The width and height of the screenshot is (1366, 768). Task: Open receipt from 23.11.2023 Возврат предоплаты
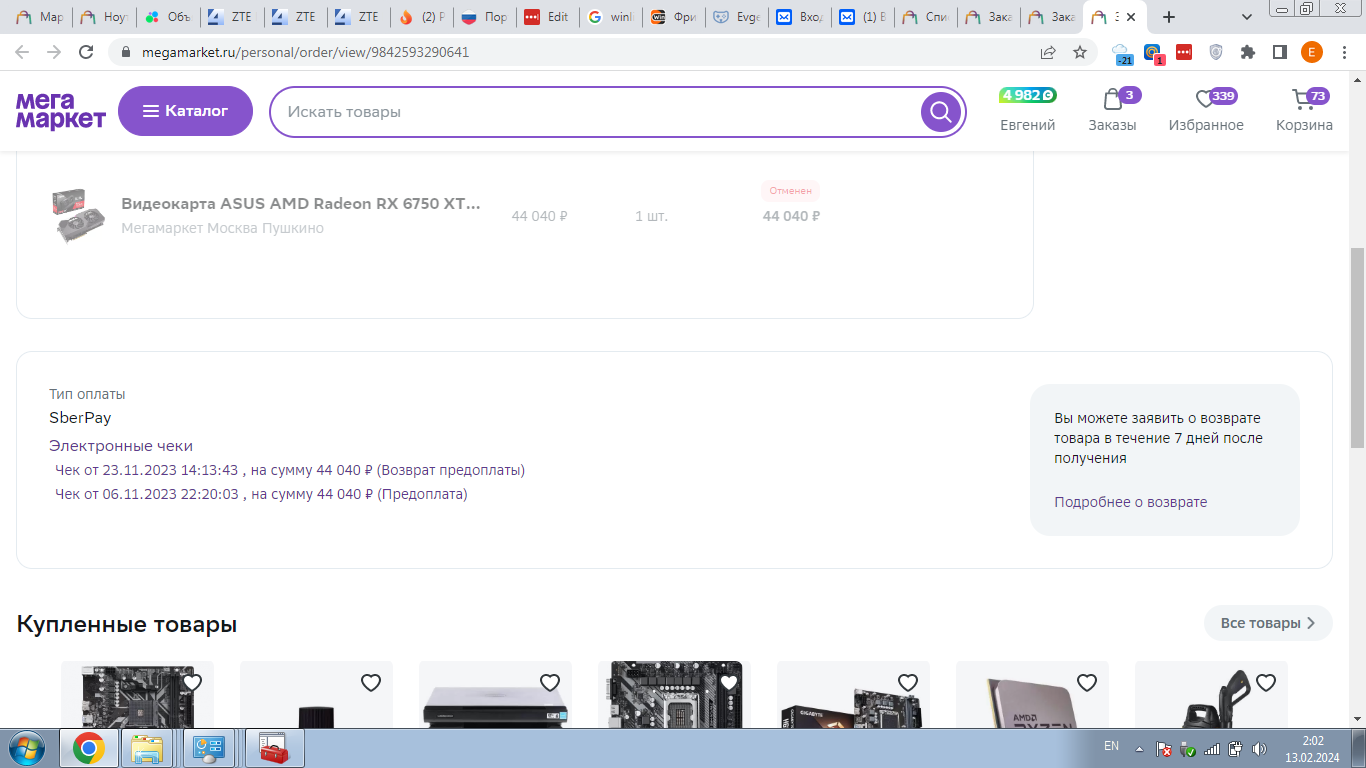tap(290, 470)
